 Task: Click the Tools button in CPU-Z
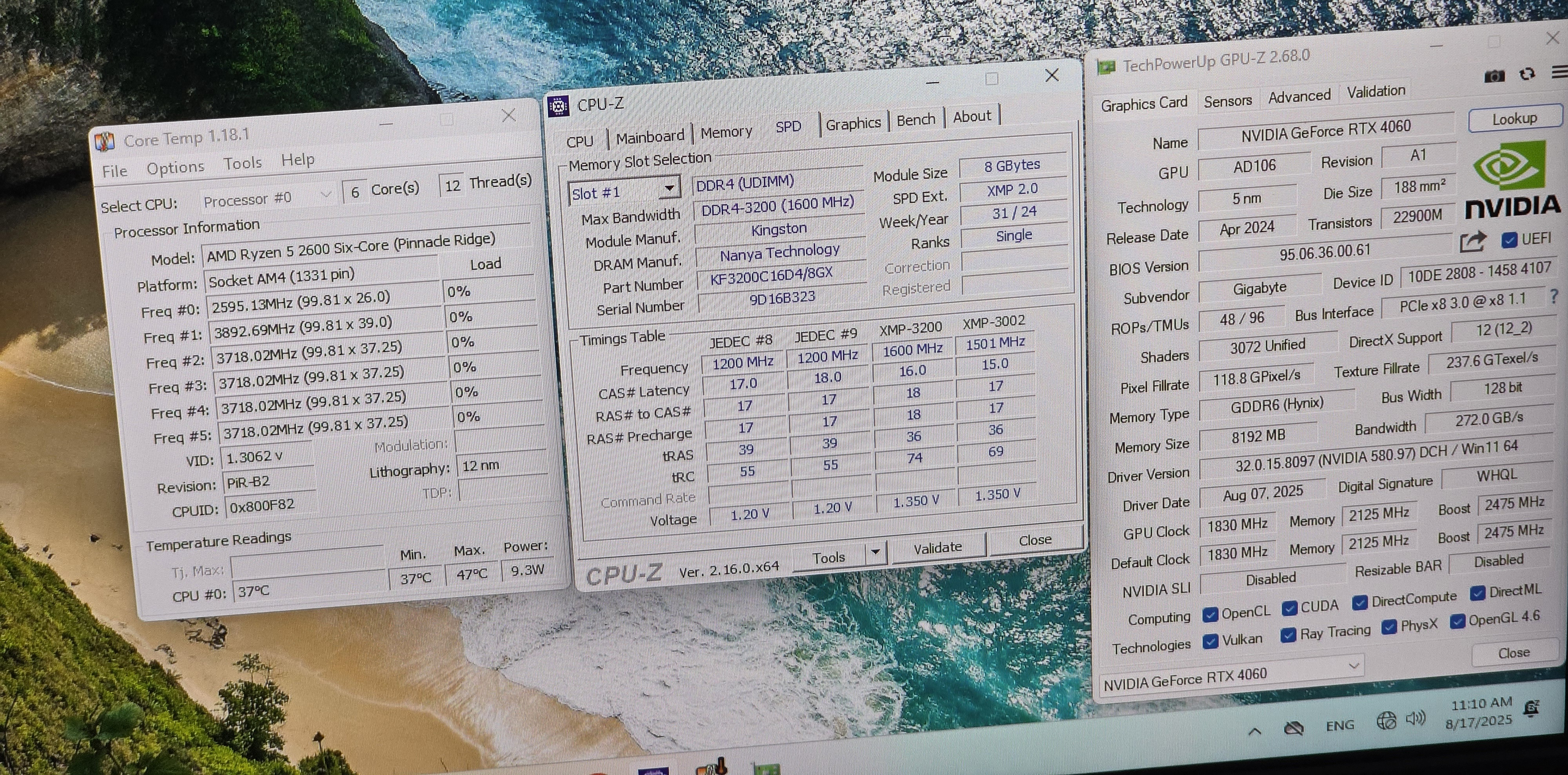coord(829,557)
